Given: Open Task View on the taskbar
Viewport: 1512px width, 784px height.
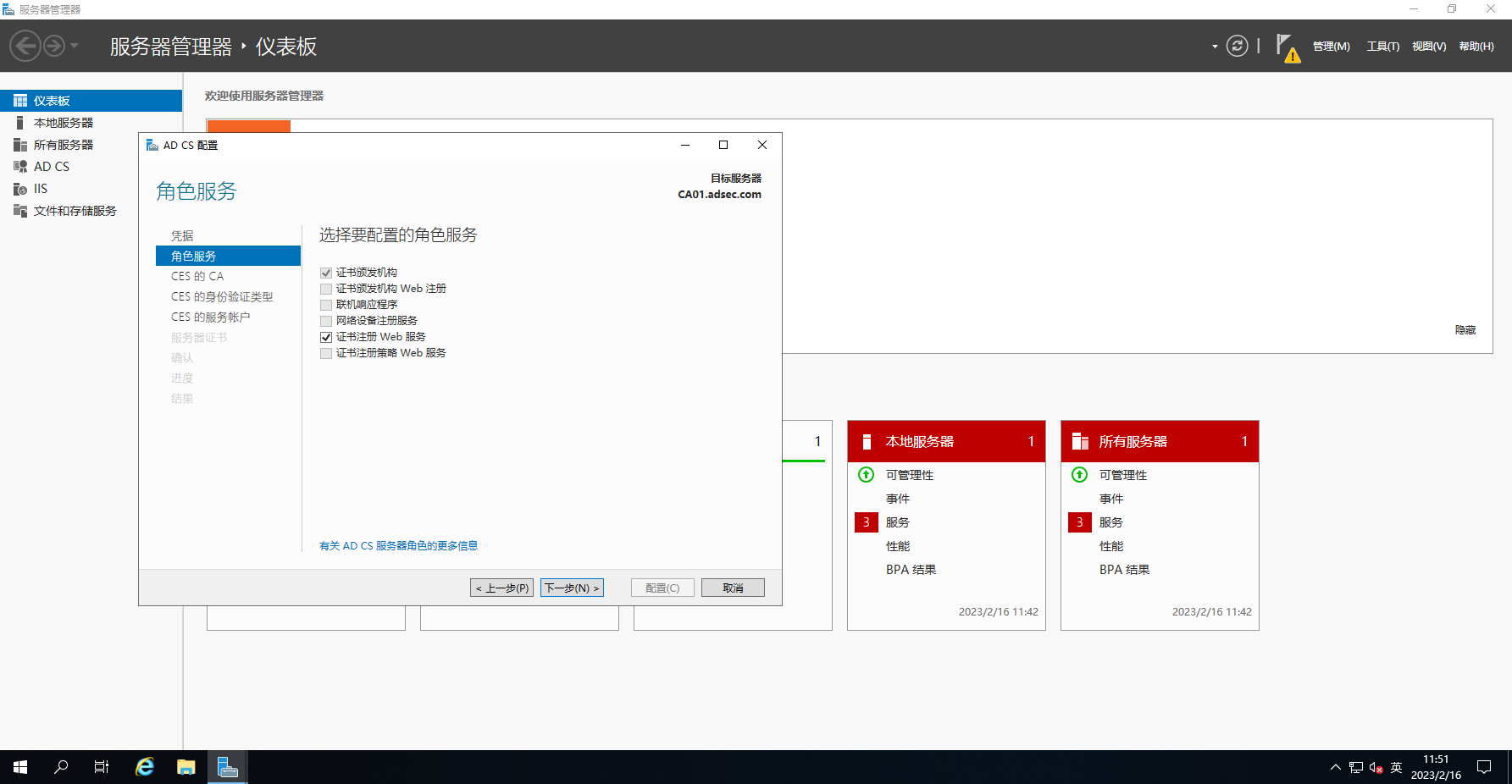Looking at the screenshot, I should click(102, 767).
